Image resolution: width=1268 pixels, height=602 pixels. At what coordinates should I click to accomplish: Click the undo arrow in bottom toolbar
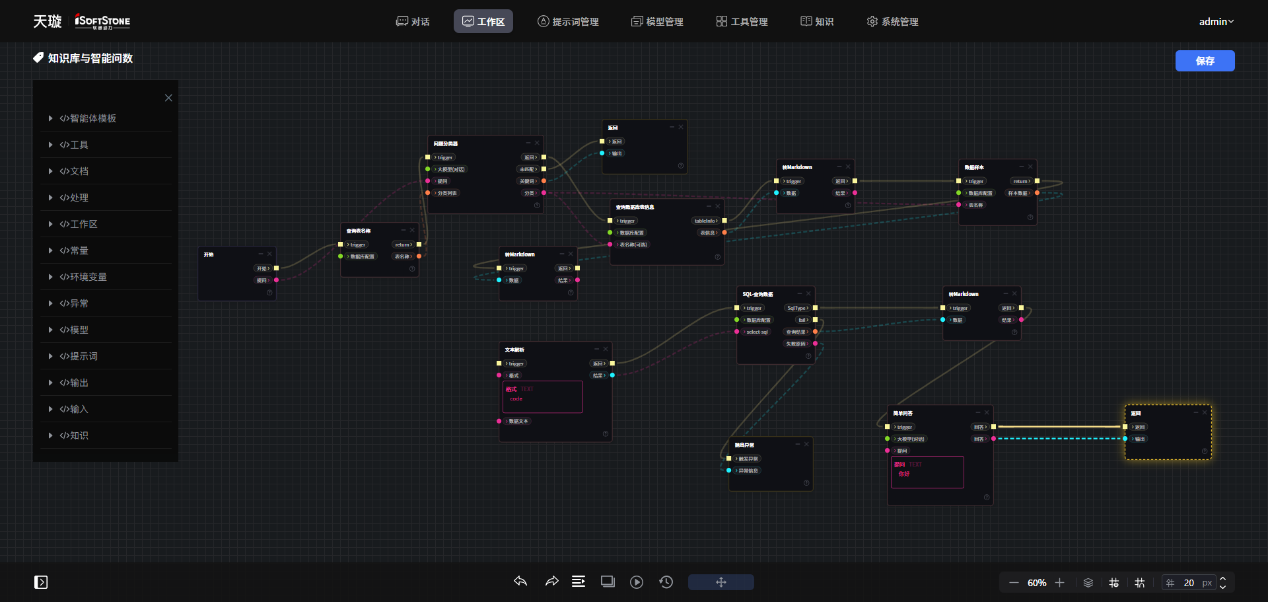coord(520,582)
